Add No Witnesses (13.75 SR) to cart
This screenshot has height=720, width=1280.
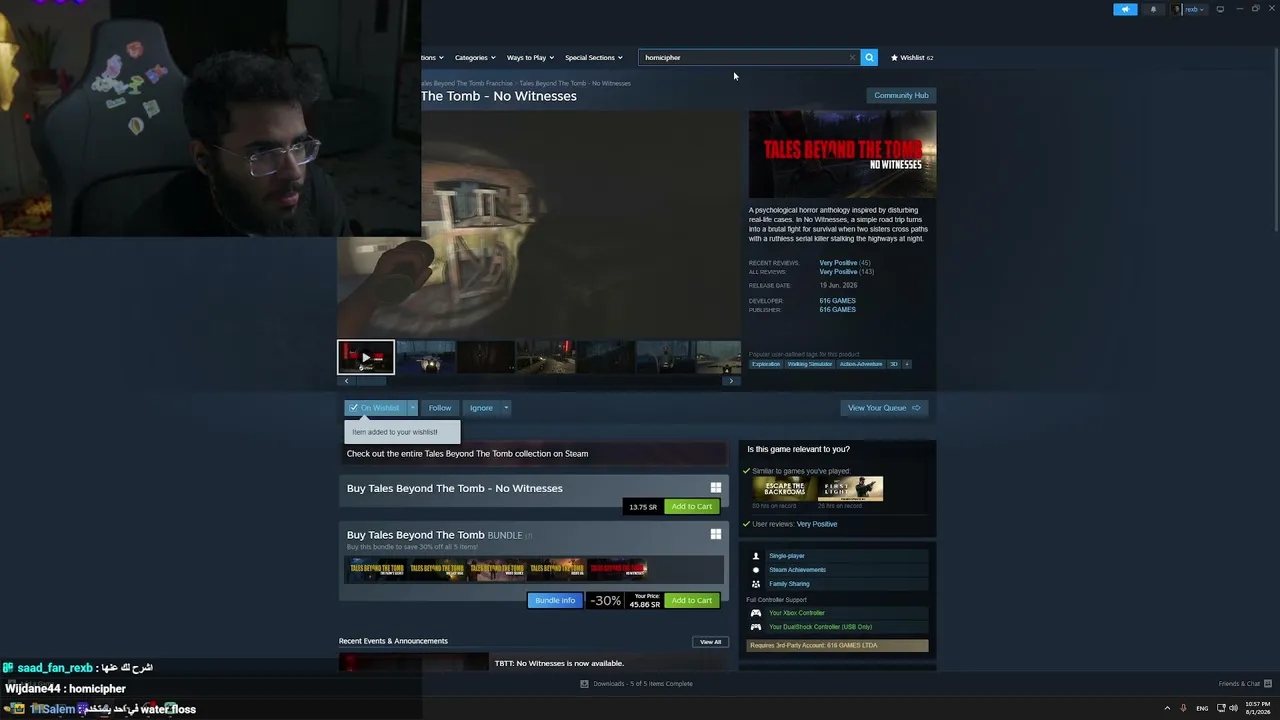[x=692, y=507]
